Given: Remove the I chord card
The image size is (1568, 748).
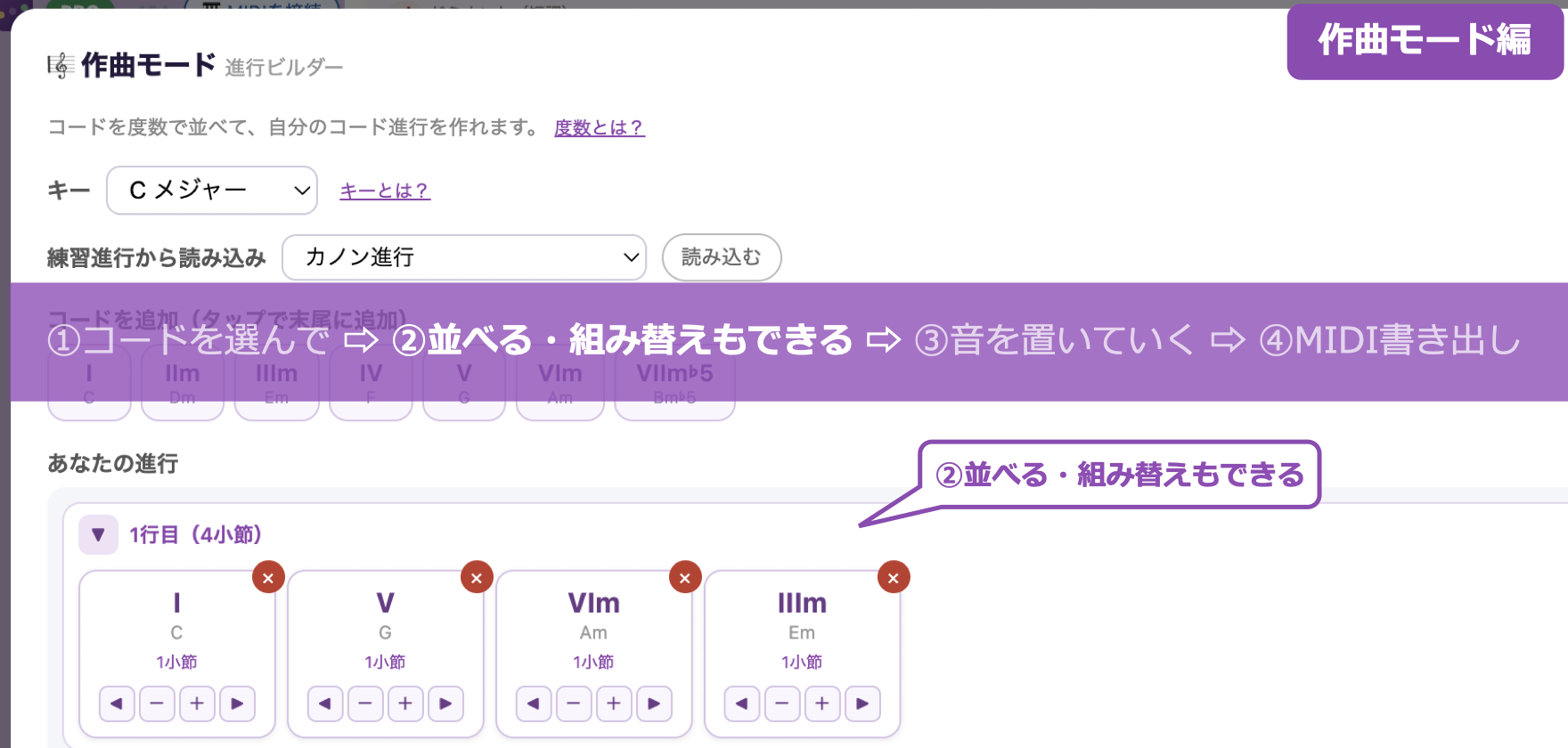Looking at the screenshot, I should 268,577.
